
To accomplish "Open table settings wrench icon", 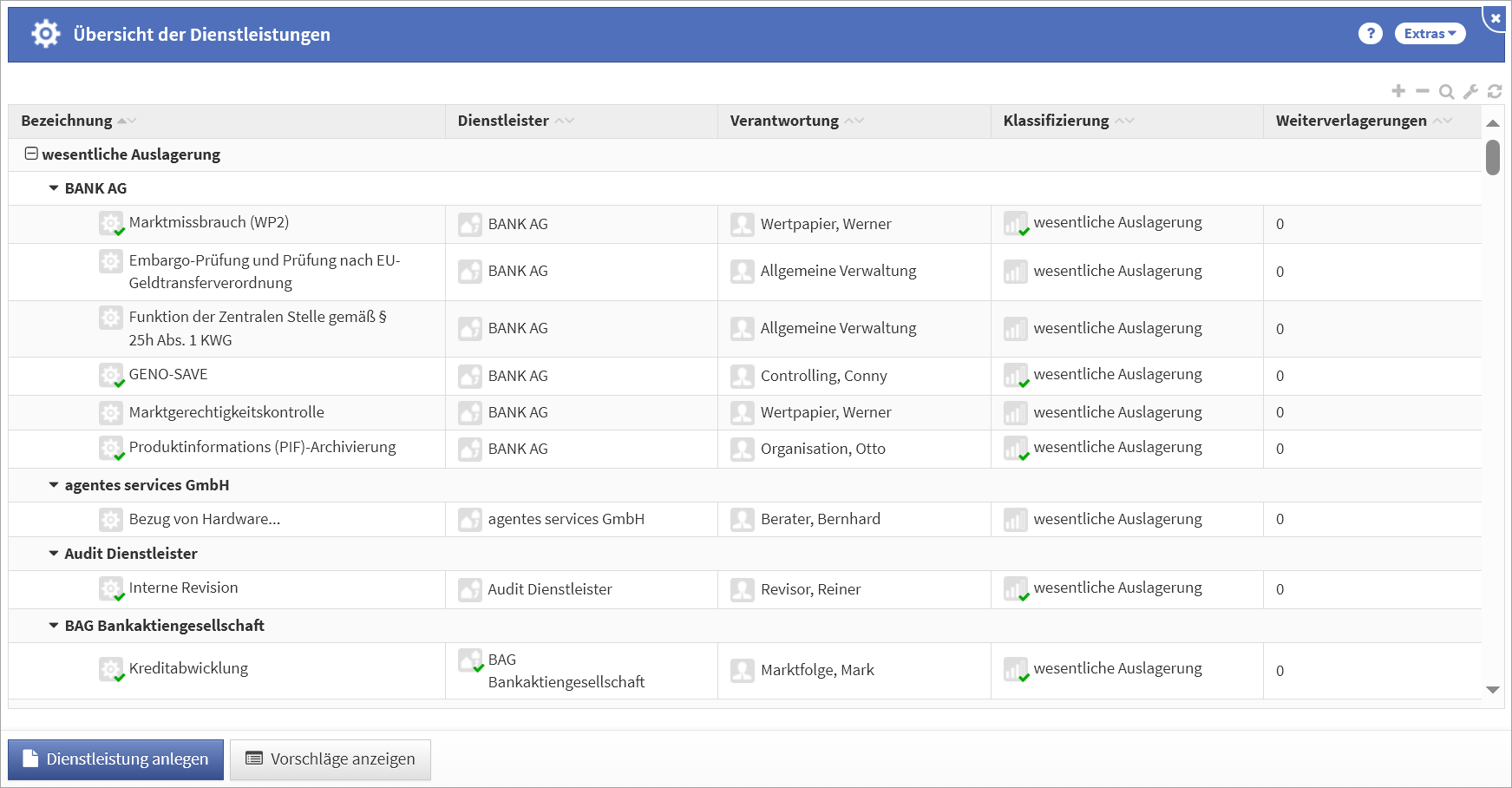I will point(1470,91).
